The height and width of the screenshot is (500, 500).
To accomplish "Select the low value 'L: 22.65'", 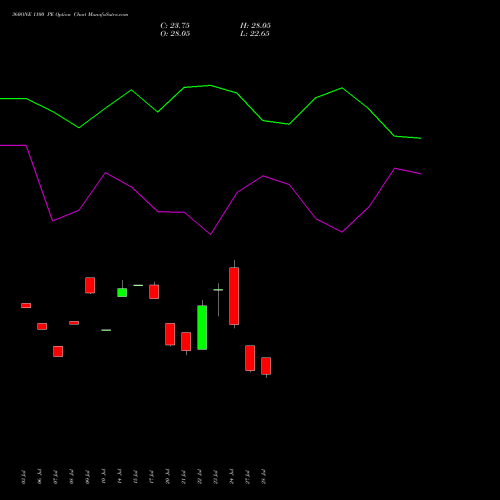I will [x=255, y=34].
